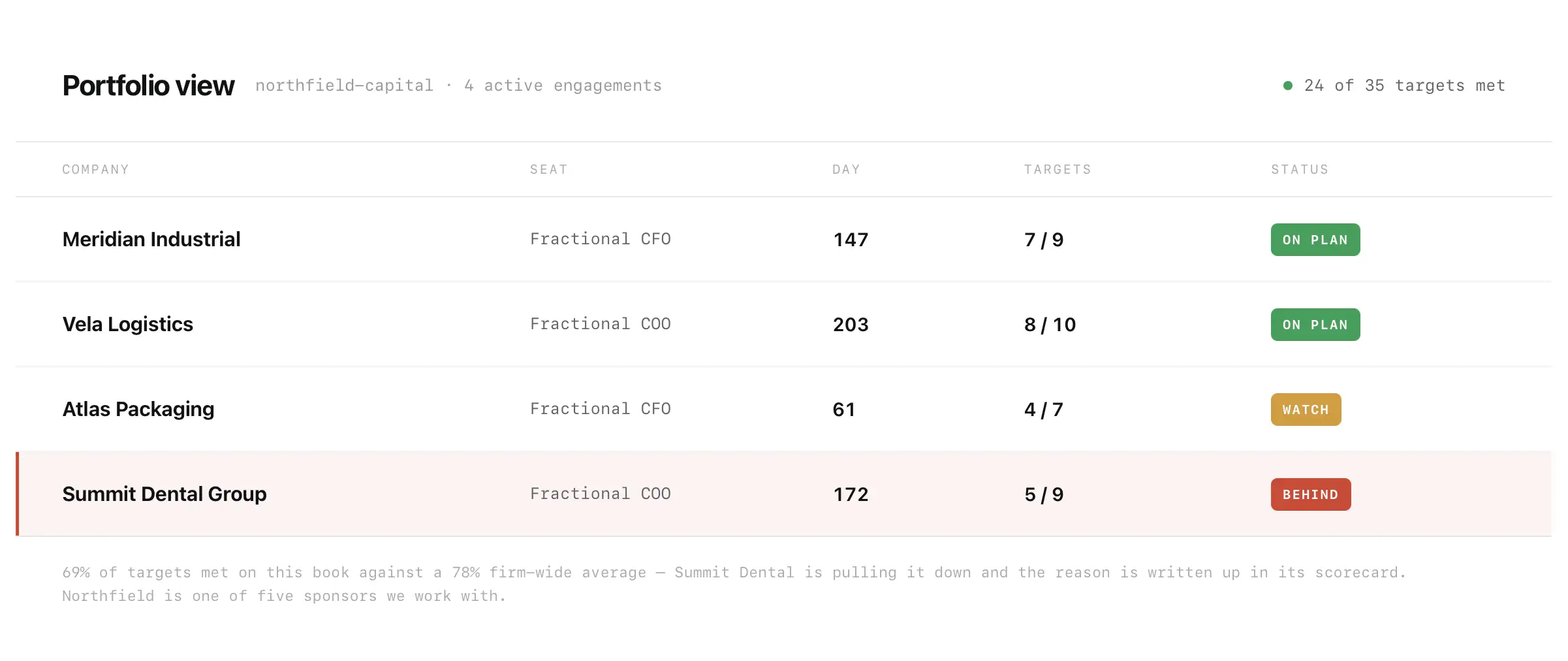Click the 24 of 35 targets met summary
The height and width of the screenshot is (661, 1568).
[1404, 86]
